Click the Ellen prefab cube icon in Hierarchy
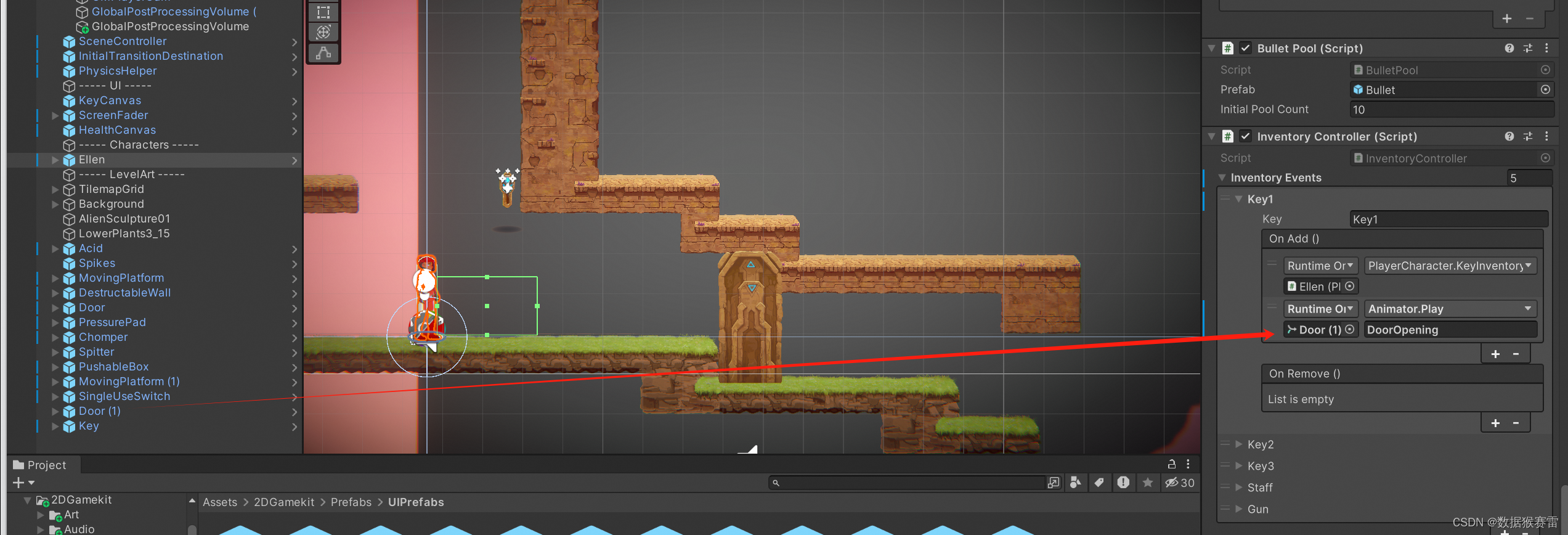Viewport: 1568px width, 535px height. pyautogui.click(x=69, y=160)
